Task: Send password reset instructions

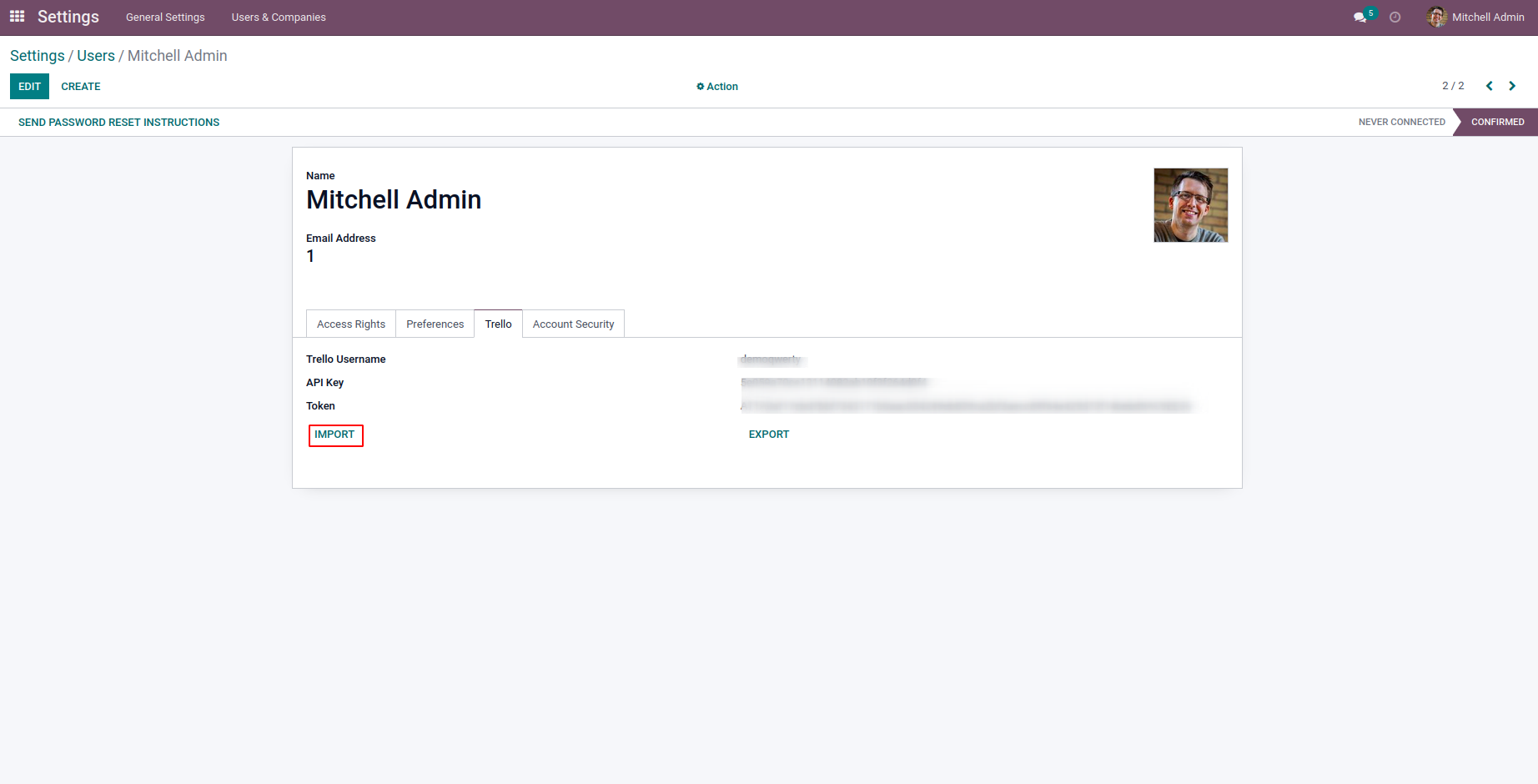Action: [x=118, y=123]
